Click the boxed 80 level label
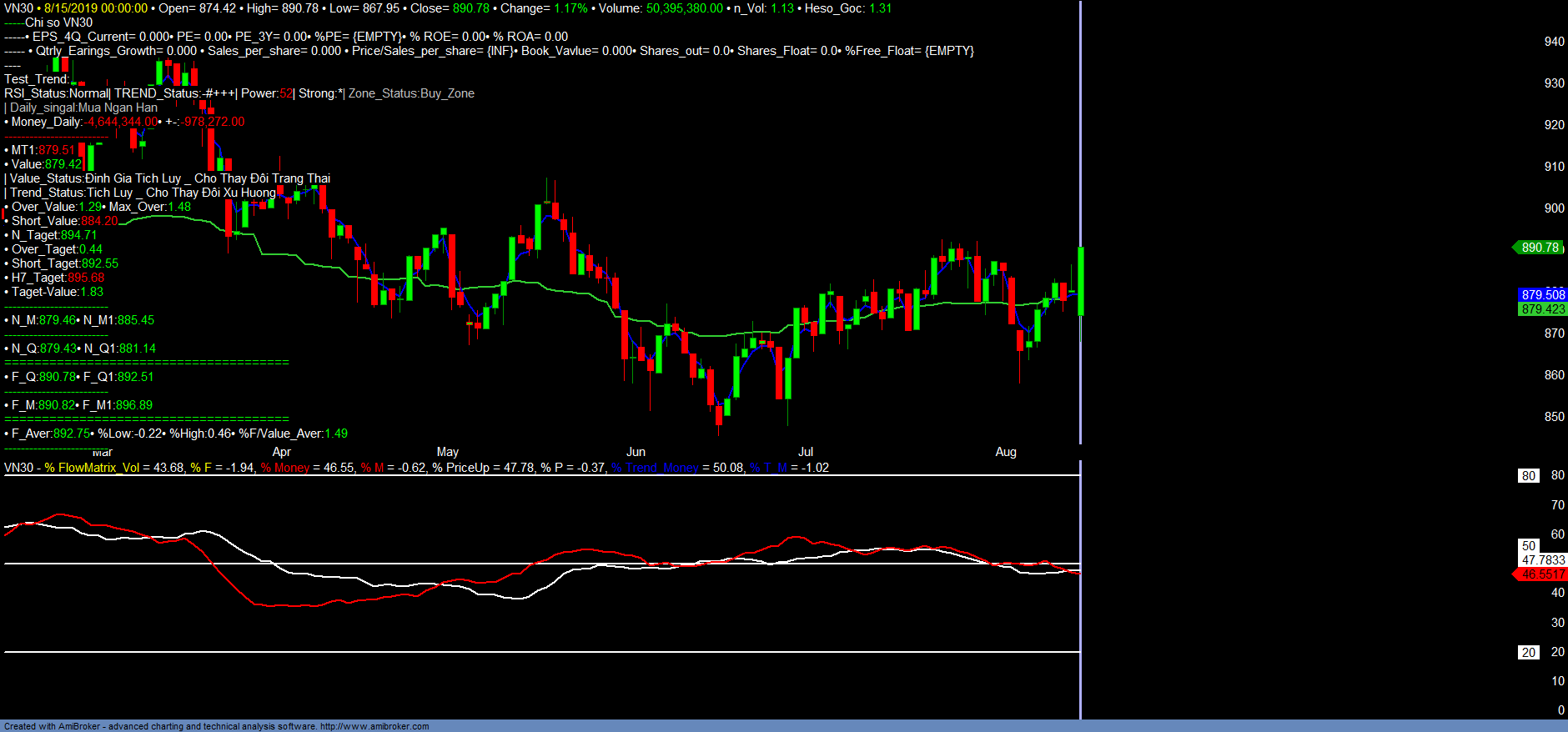 [1528, 476]
